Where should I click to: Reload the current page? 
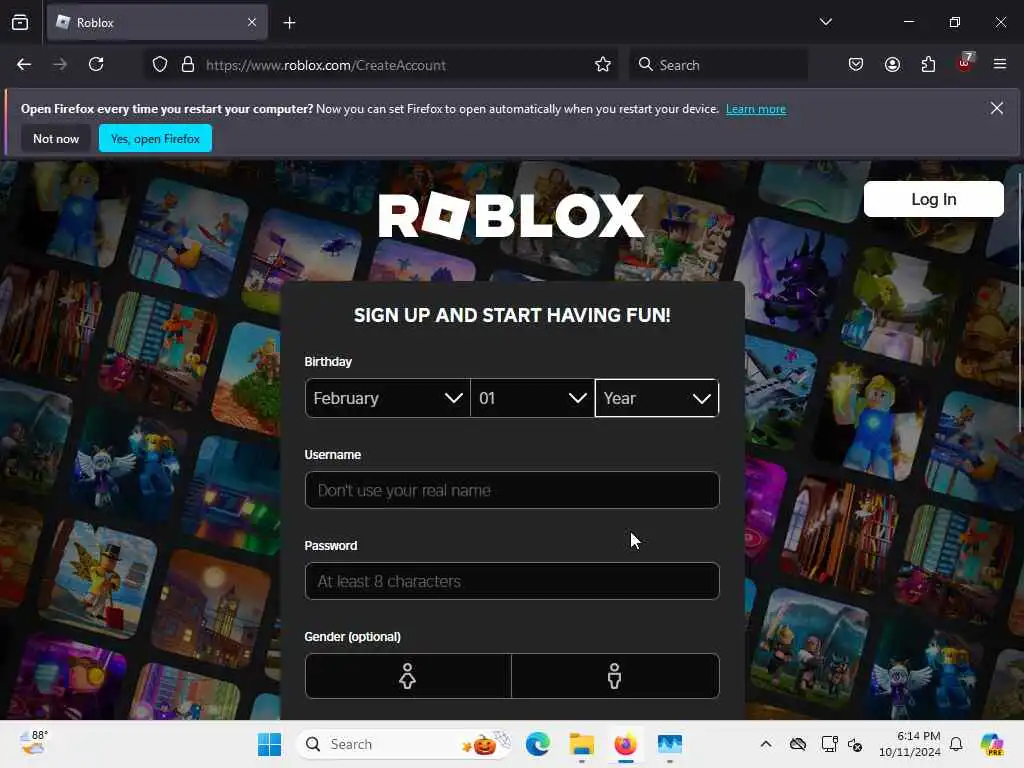click(x=96, y=64)
